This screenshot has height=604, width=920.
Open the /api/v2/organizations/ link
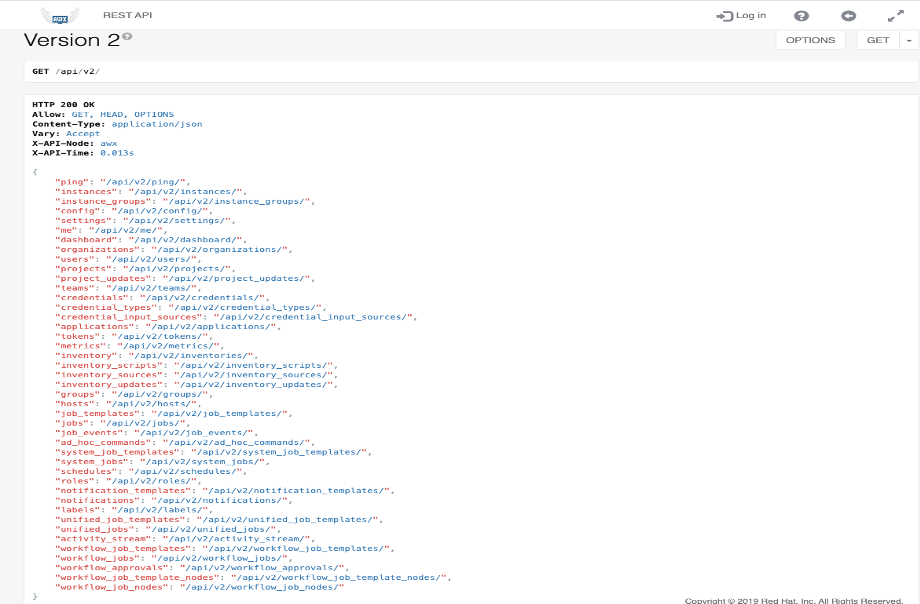[219, 249]
